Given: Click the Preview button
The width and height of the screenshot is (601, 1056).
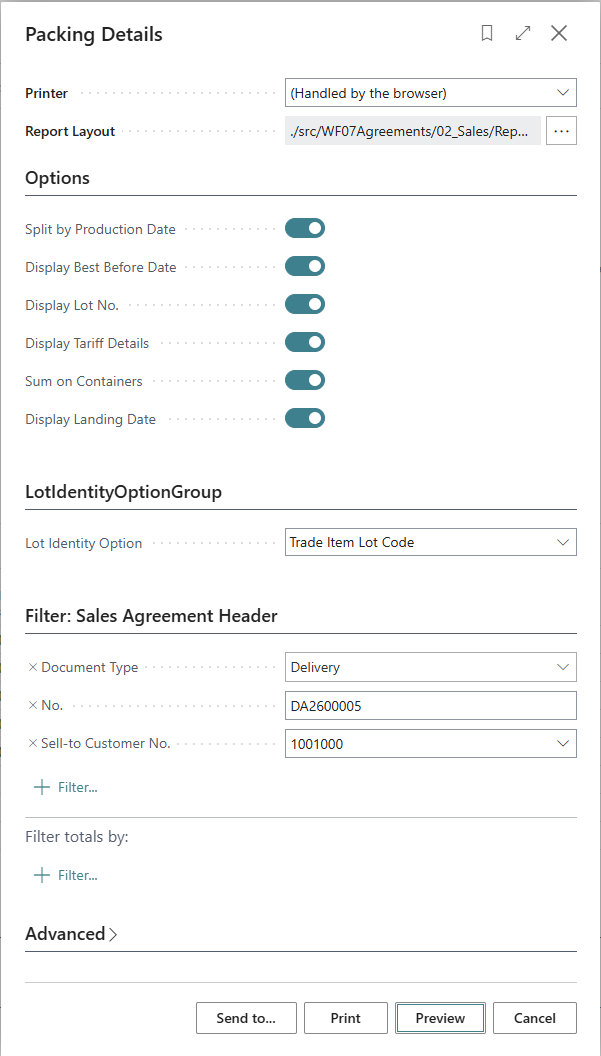Looking at the screenshot, I should point(440,1018).
